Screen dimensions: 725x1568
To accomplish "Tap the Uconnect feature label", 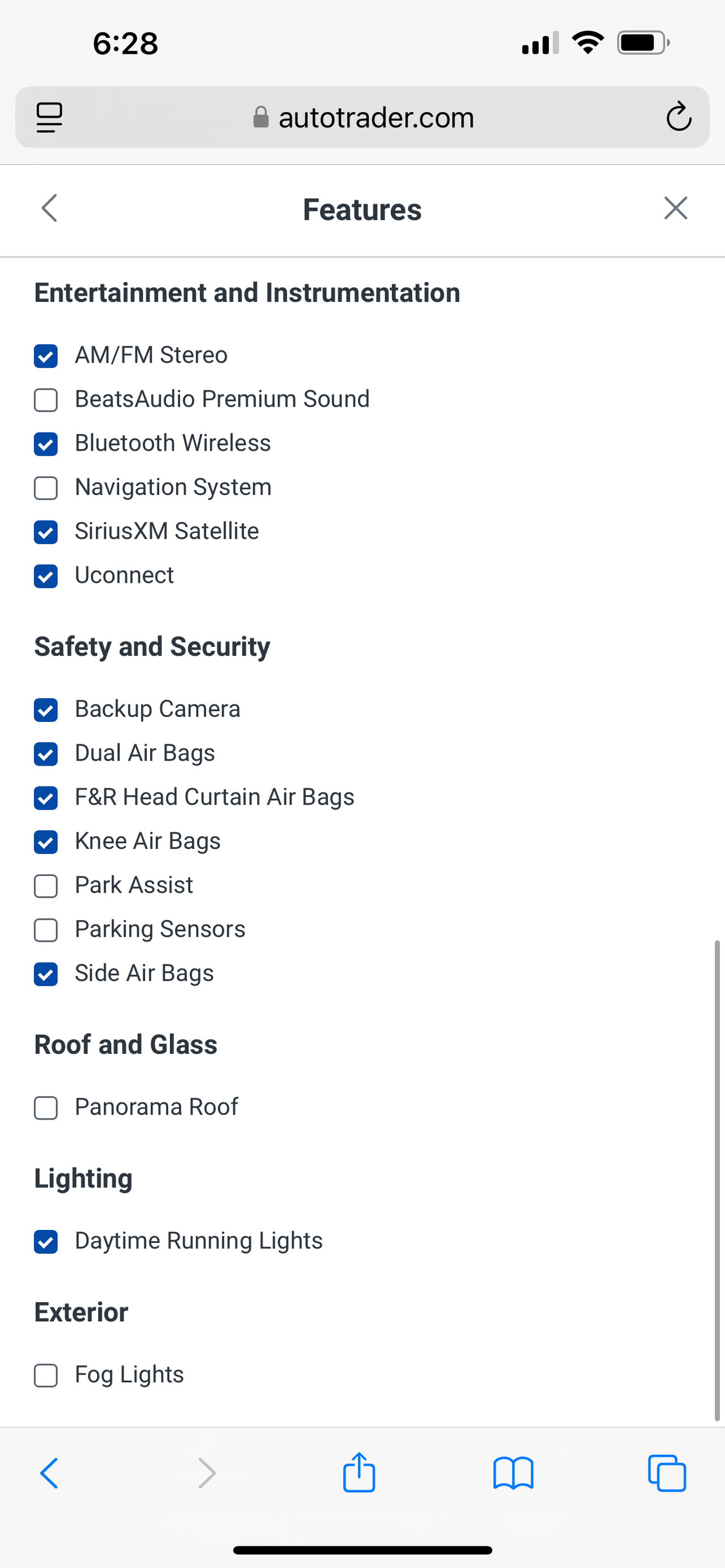I will [124, 575].
